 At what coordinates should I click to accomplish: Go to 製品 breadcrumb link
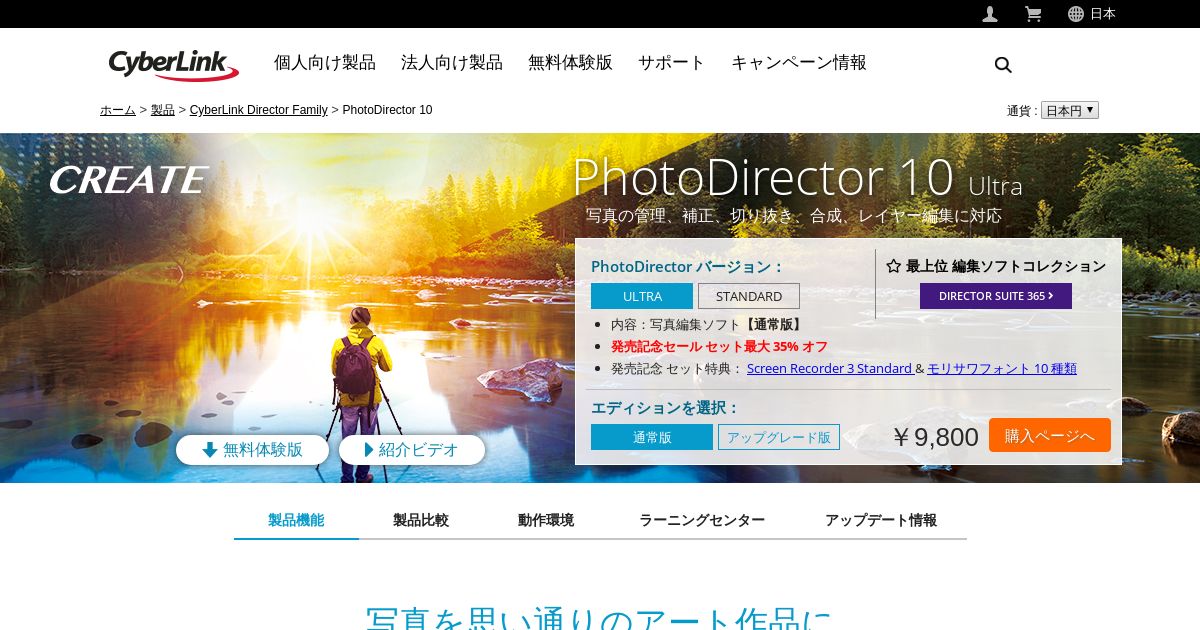pyautogui.click(x=163, y=110)
